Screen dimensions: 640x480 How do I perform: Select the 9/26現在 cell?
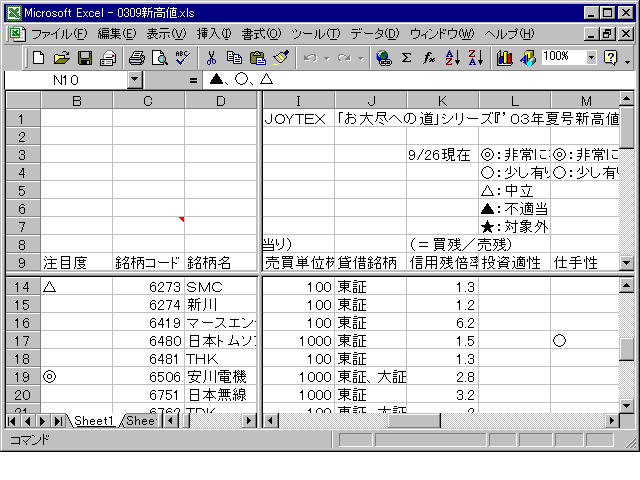coord(442,155)
